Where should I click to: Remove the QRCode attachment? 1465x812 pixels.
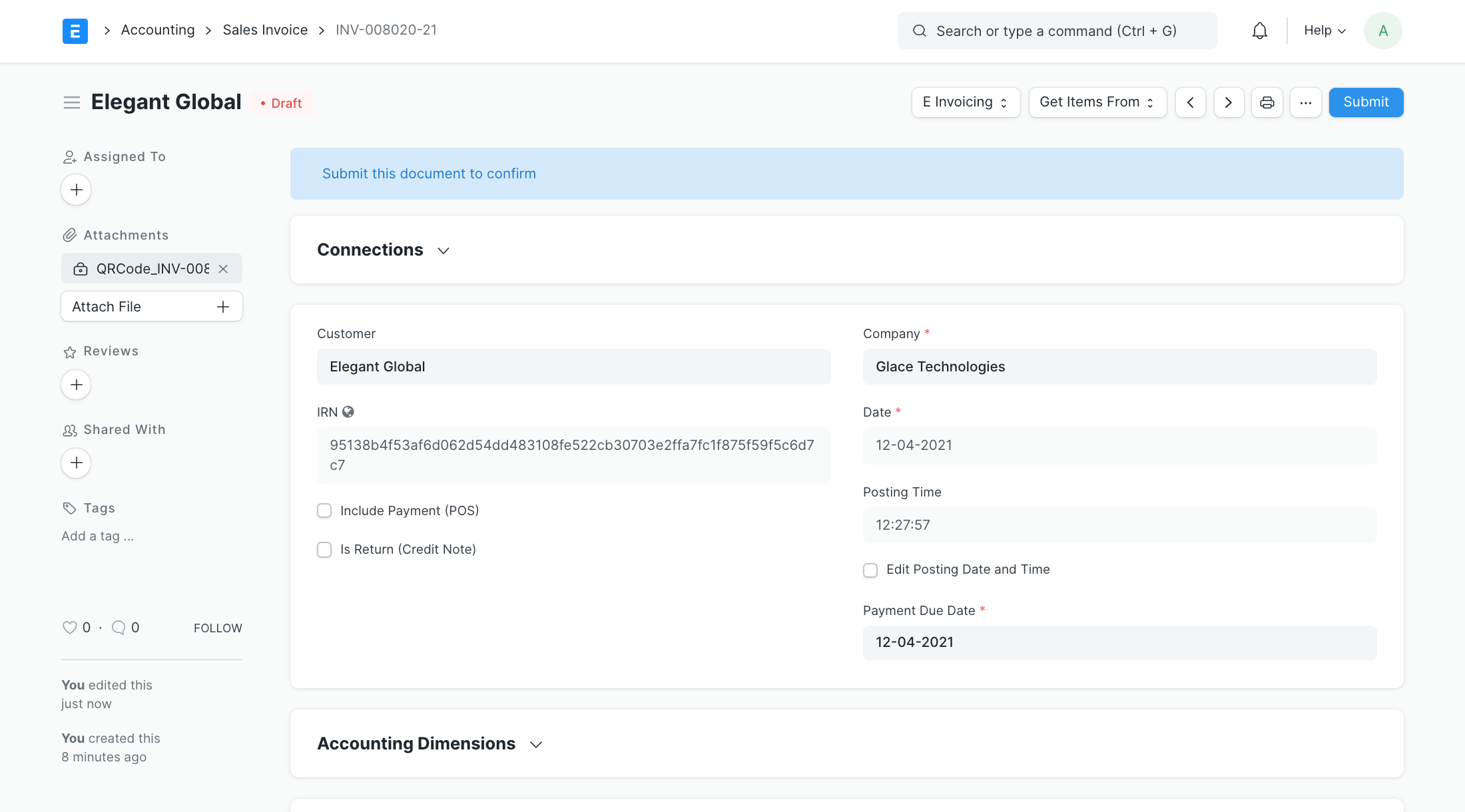click(x=224, y=269)
